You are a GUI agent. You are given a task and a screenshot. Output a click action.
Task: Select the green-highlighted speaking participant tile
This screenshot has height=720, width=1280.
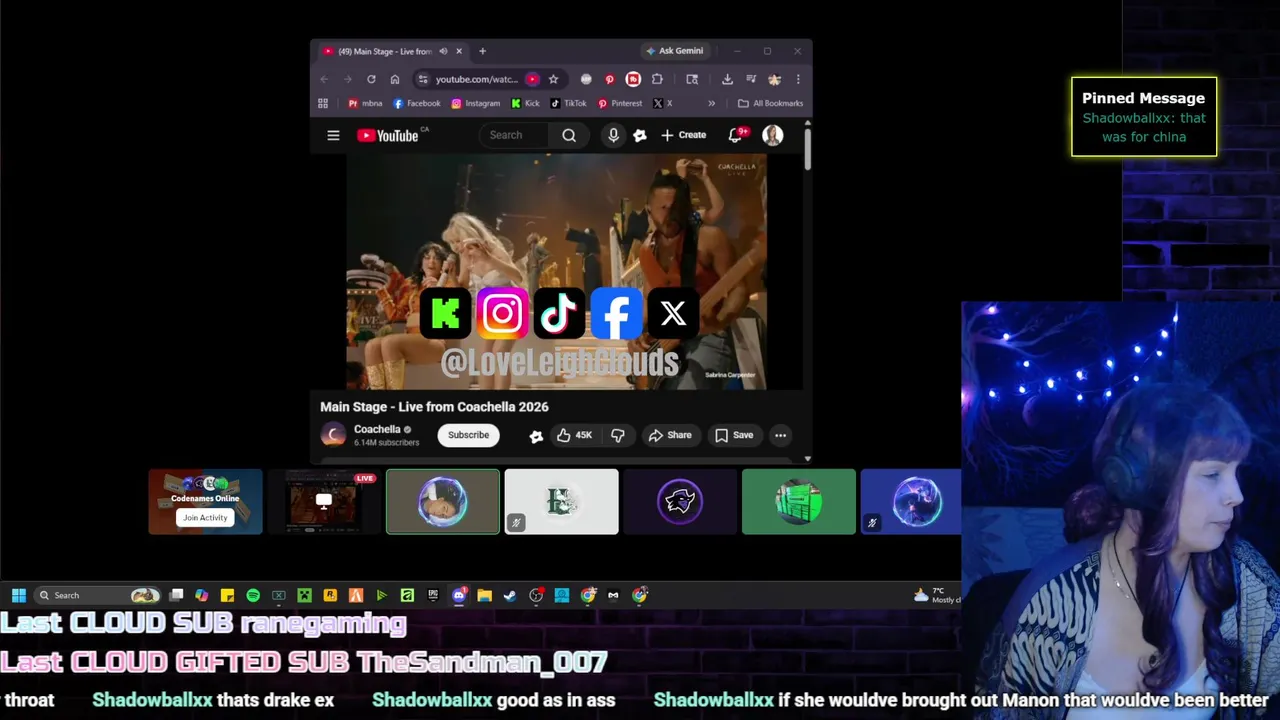(443, 501)
